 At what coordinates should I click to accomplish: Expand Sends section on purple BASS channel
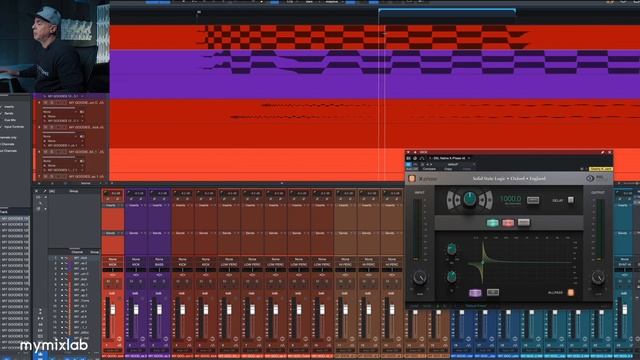[x=159, y=233]
